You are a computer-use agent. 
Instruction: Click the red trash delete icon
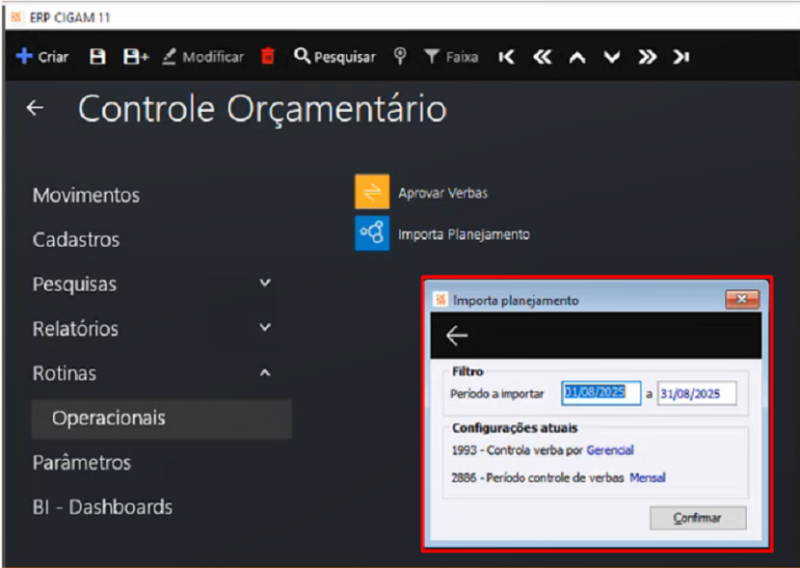[268, 56]
